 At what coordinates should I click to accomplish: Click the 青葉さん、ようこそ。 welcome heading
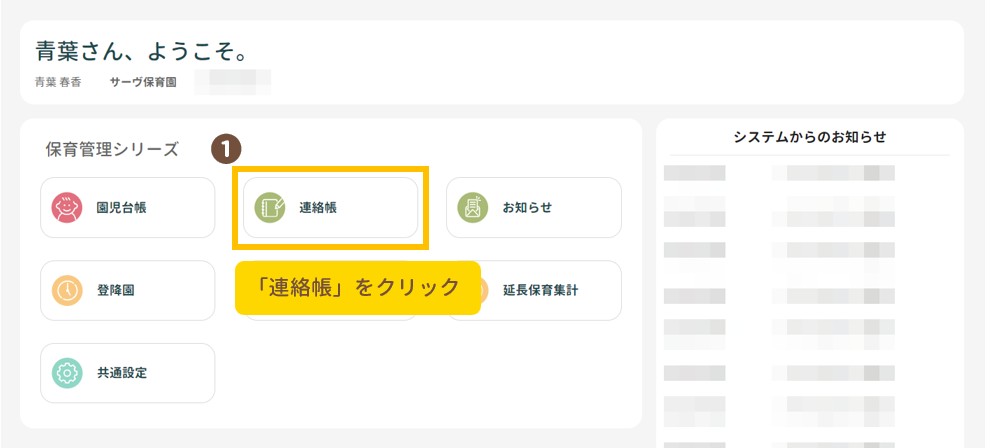(141, 50)
